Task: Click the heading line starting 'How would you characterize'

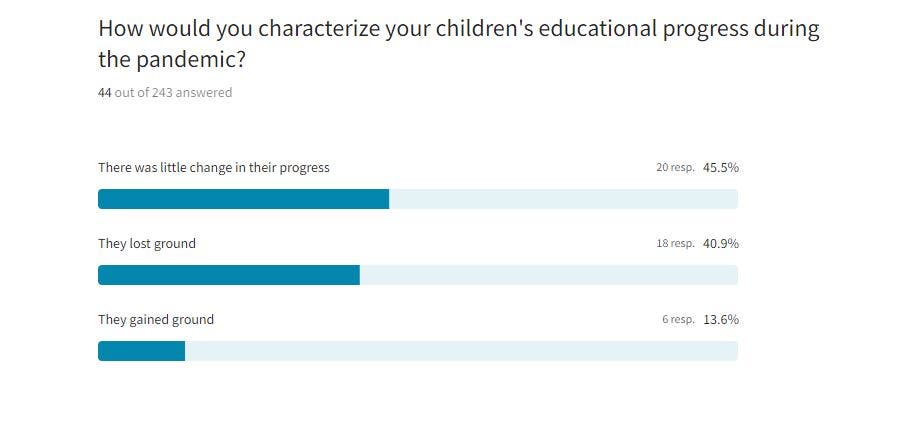Action: (458, 29)
